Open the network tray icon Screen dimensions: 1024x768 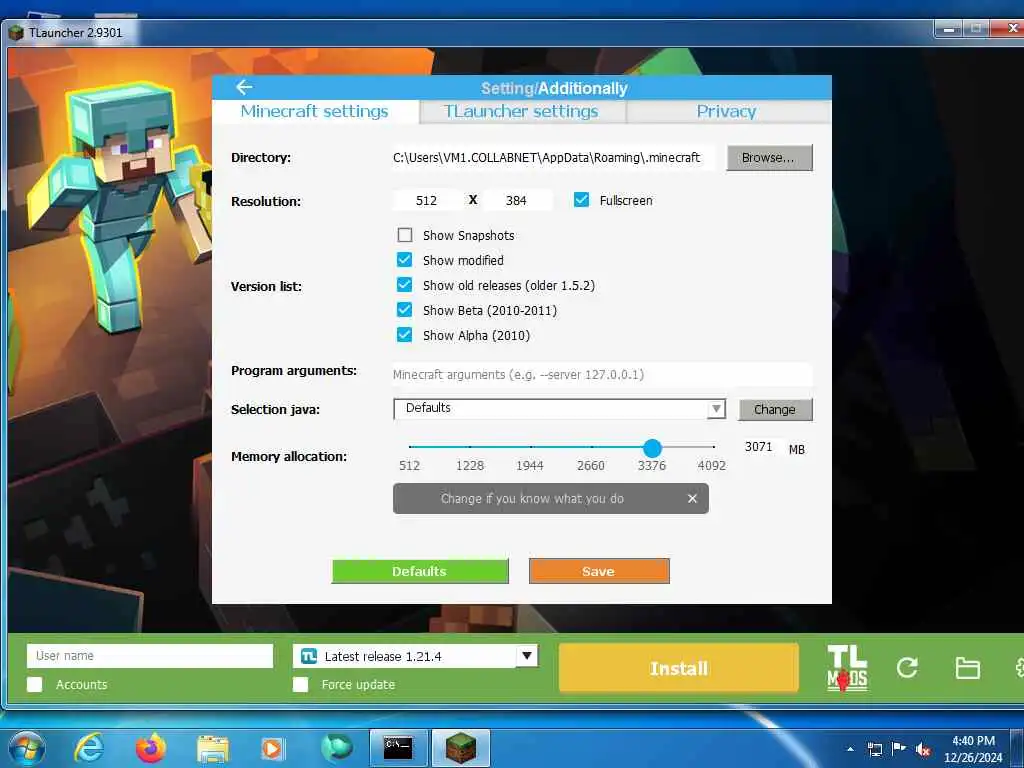pyautogui.click(x=874, y=749)
